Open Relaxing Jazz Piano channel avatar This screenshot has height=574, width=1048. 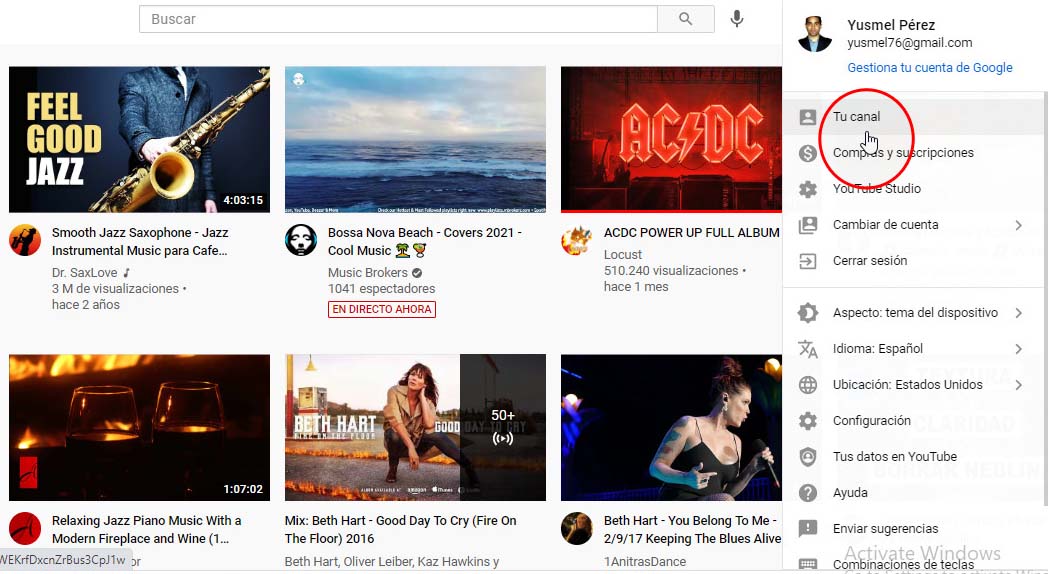25,529
